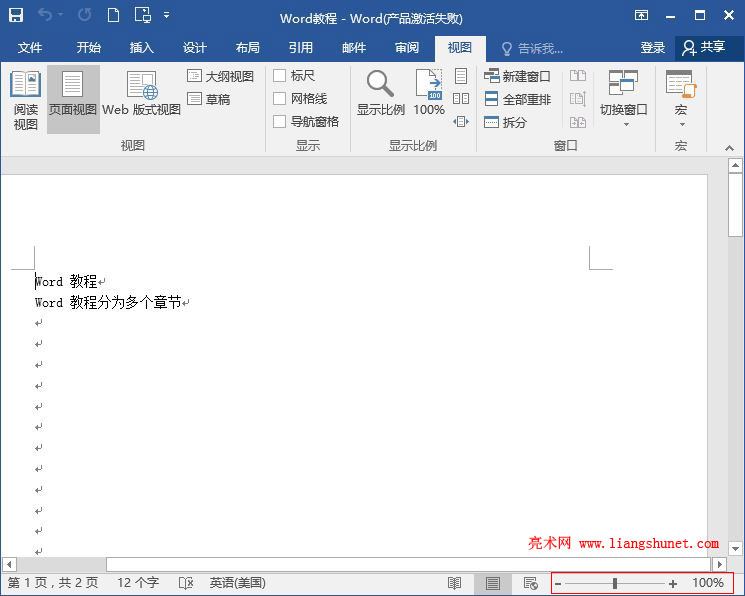Click the synchronous scrolling icon
745x596 pixels.
coord(578,98)
